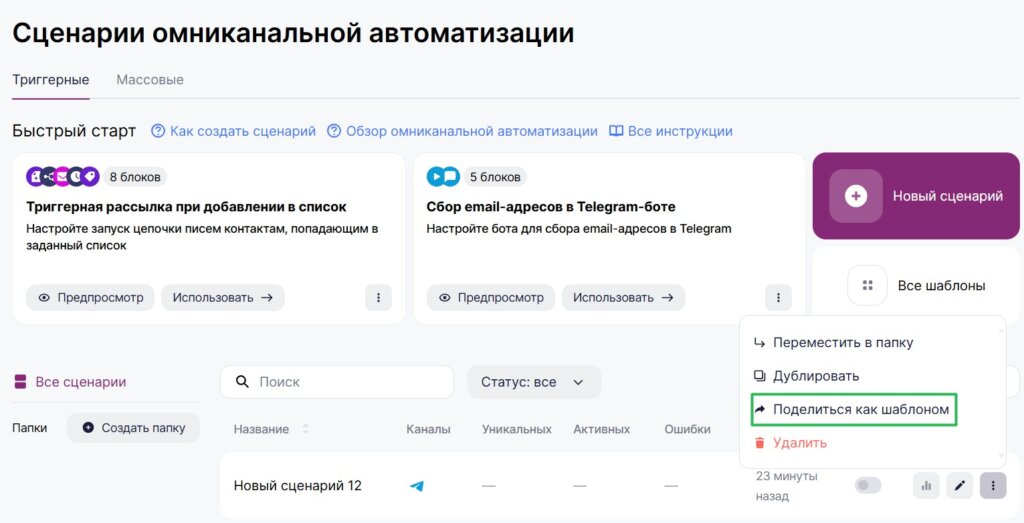Select Все сценарии in sidebar
The width and height of the screenshot is (1024, 523).
pyautogui.click(x=80, y=382)
